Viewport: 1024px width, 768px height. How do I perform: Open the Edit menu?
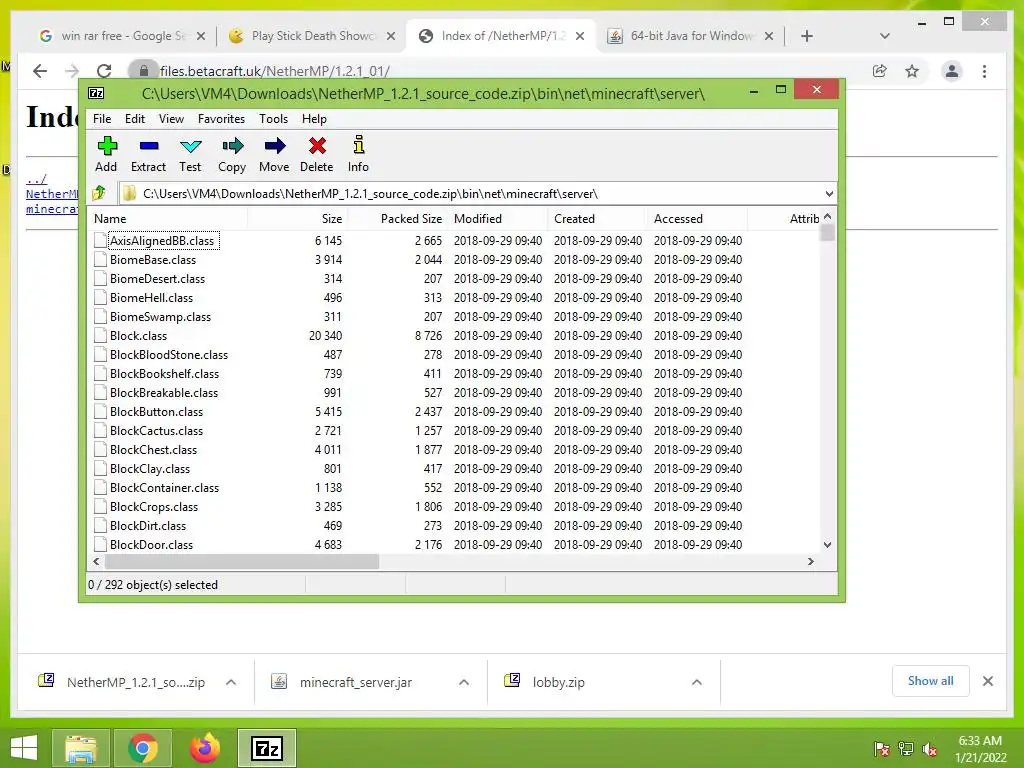point(135,119)
